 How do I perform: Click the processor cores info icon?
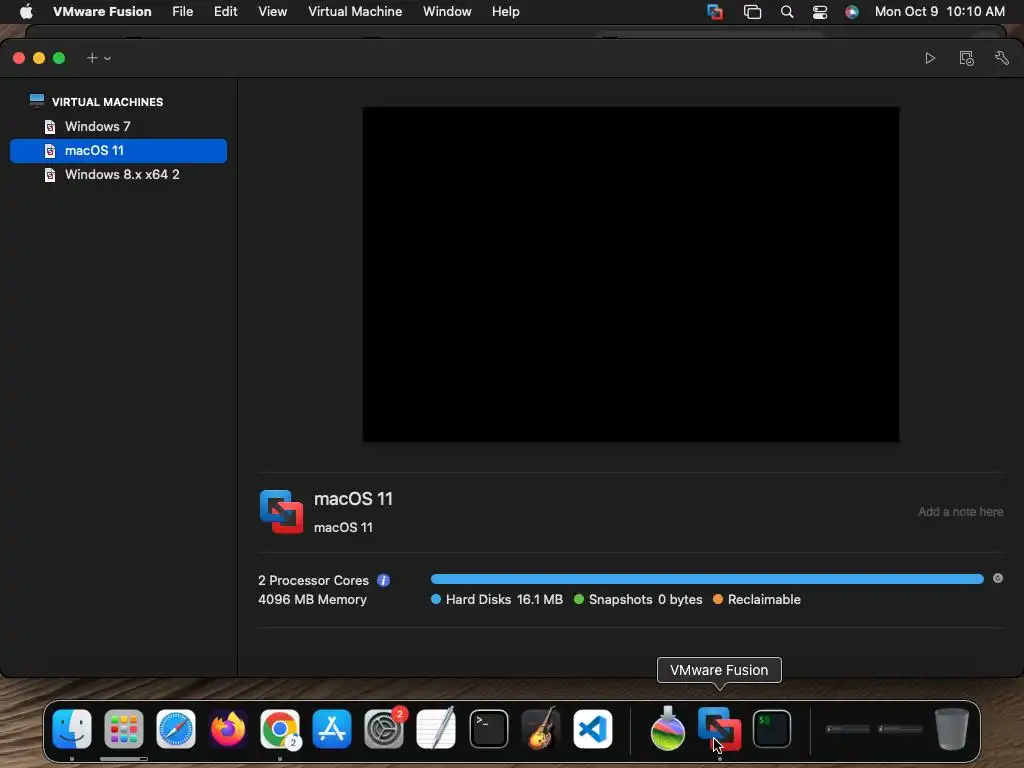point(383,581)
